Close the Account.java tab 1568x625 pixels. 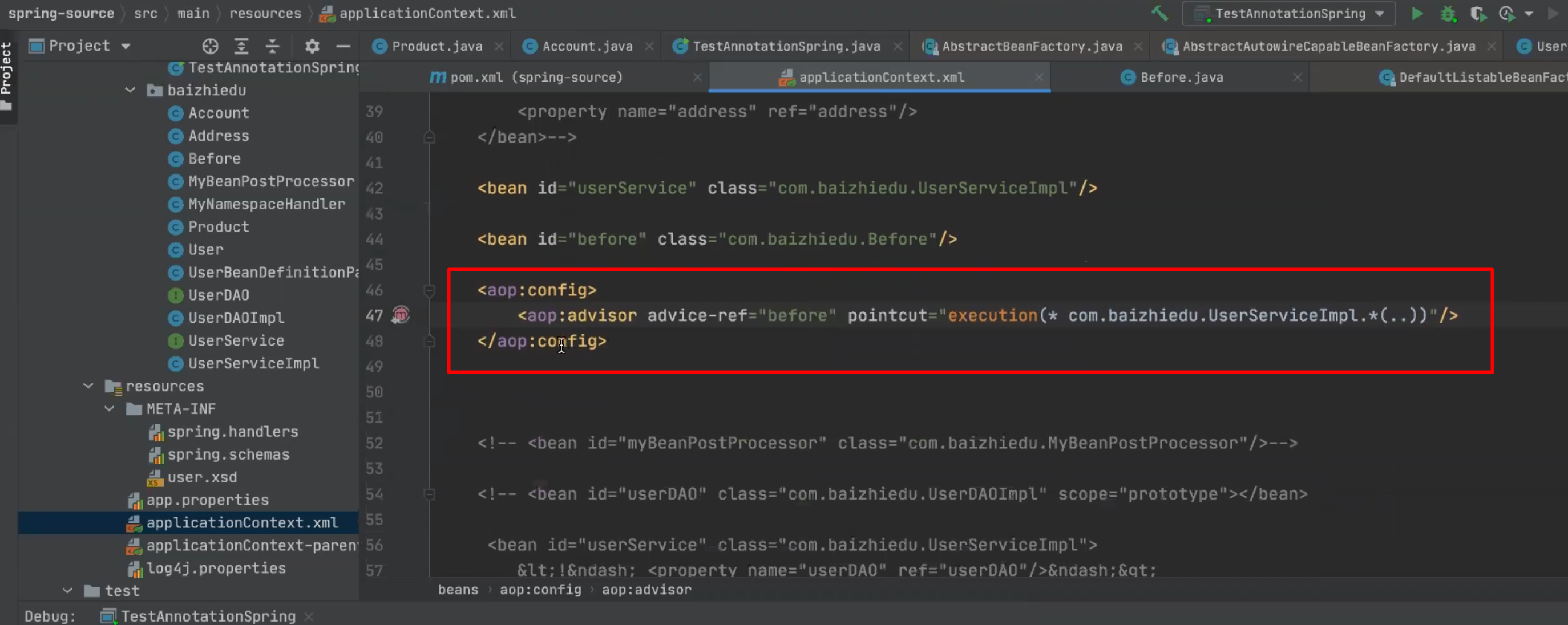click(649, 46)
